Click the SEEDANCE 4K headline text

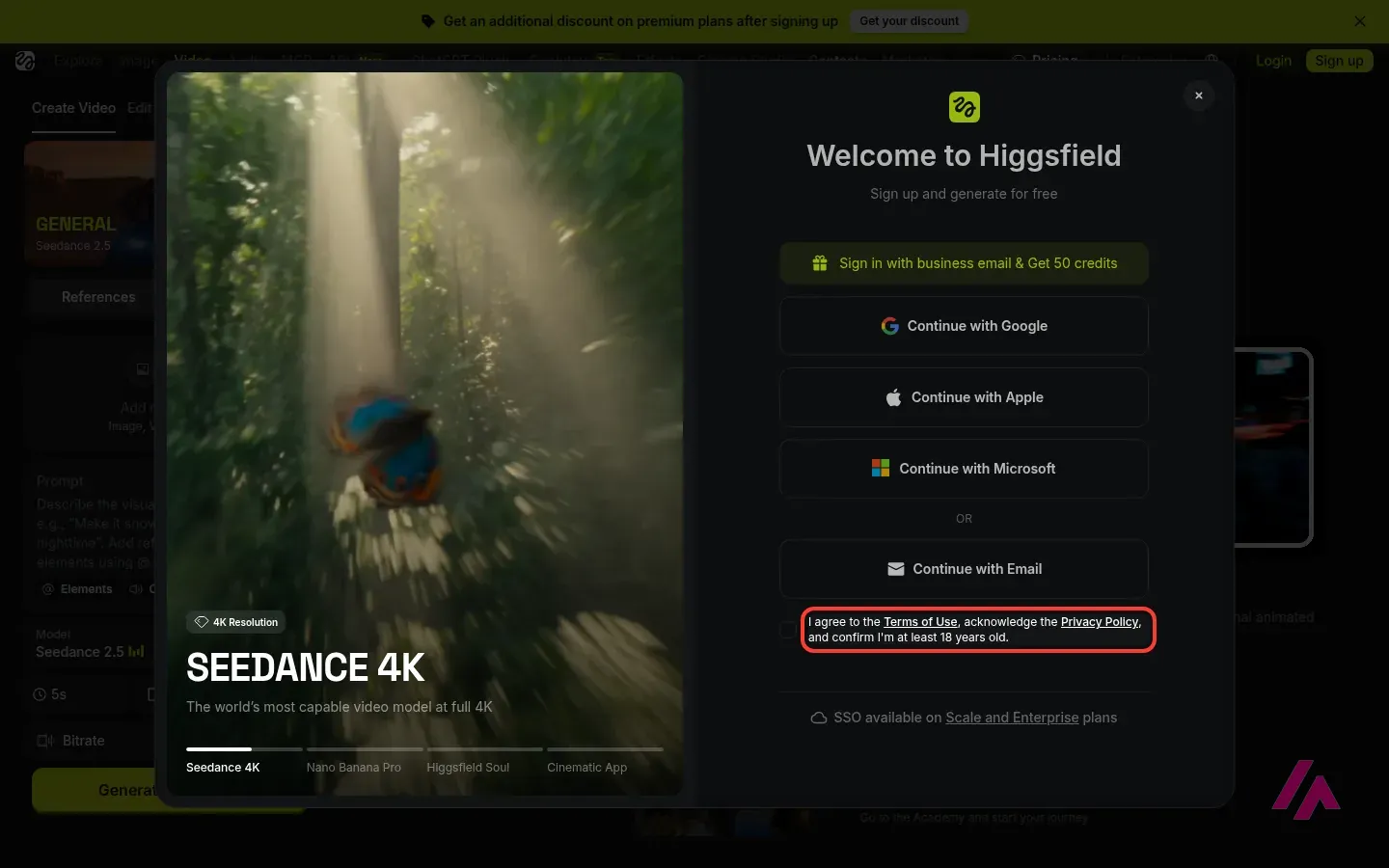pyautogui.click(x=306, y=667)
